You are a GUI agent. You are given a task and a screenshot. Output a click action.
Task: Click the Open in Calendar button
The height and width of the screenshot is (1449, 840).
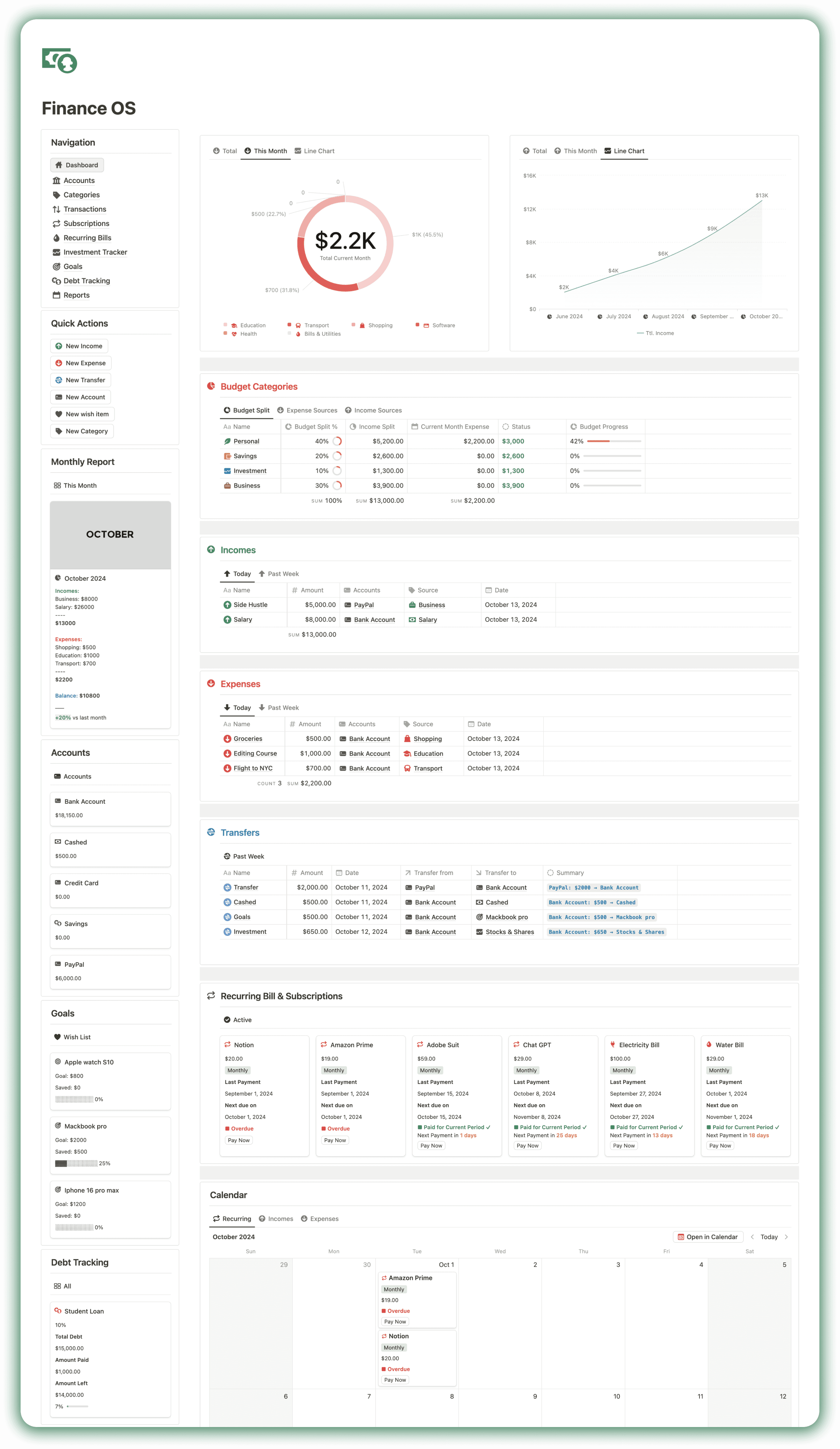click(x=708, y=1236)
